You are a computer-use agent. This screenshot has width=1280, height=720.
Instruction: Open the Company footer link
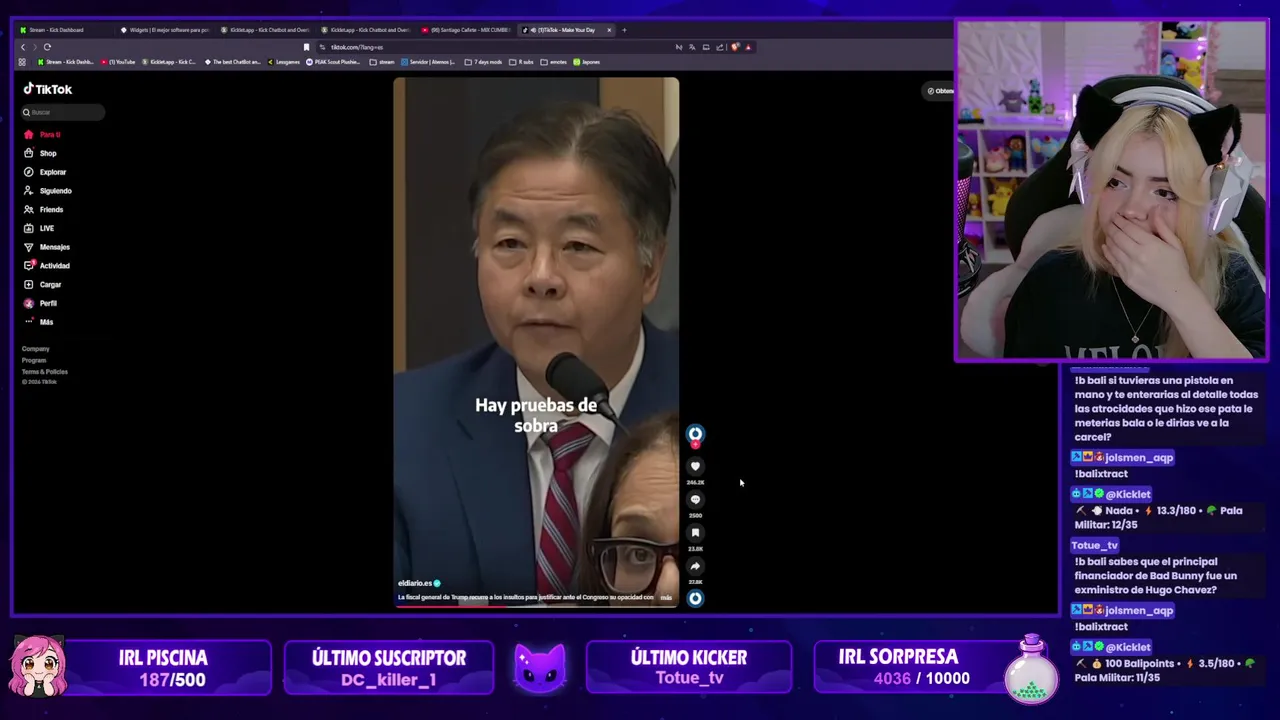coord(36,349)
